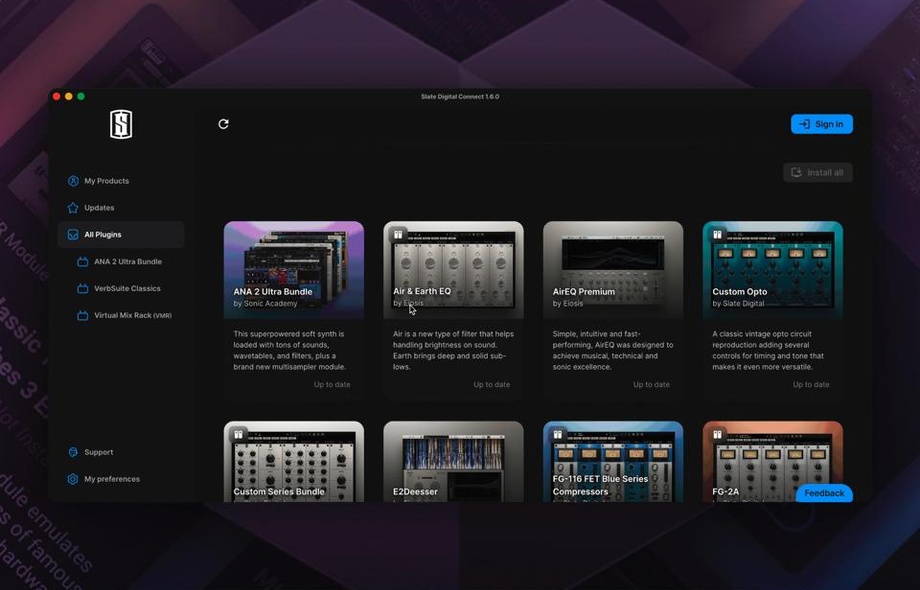Open the Support page
The width and height of the screenshot is (920, 590).
[99, 452]
